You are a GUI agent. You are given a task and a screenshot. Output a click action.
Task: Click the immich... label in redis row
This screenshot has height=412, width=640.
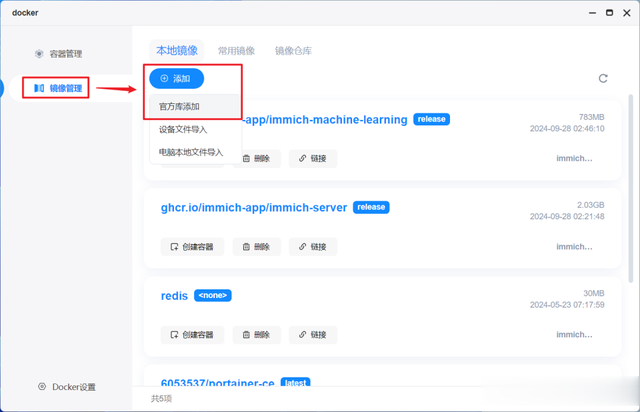574,335
